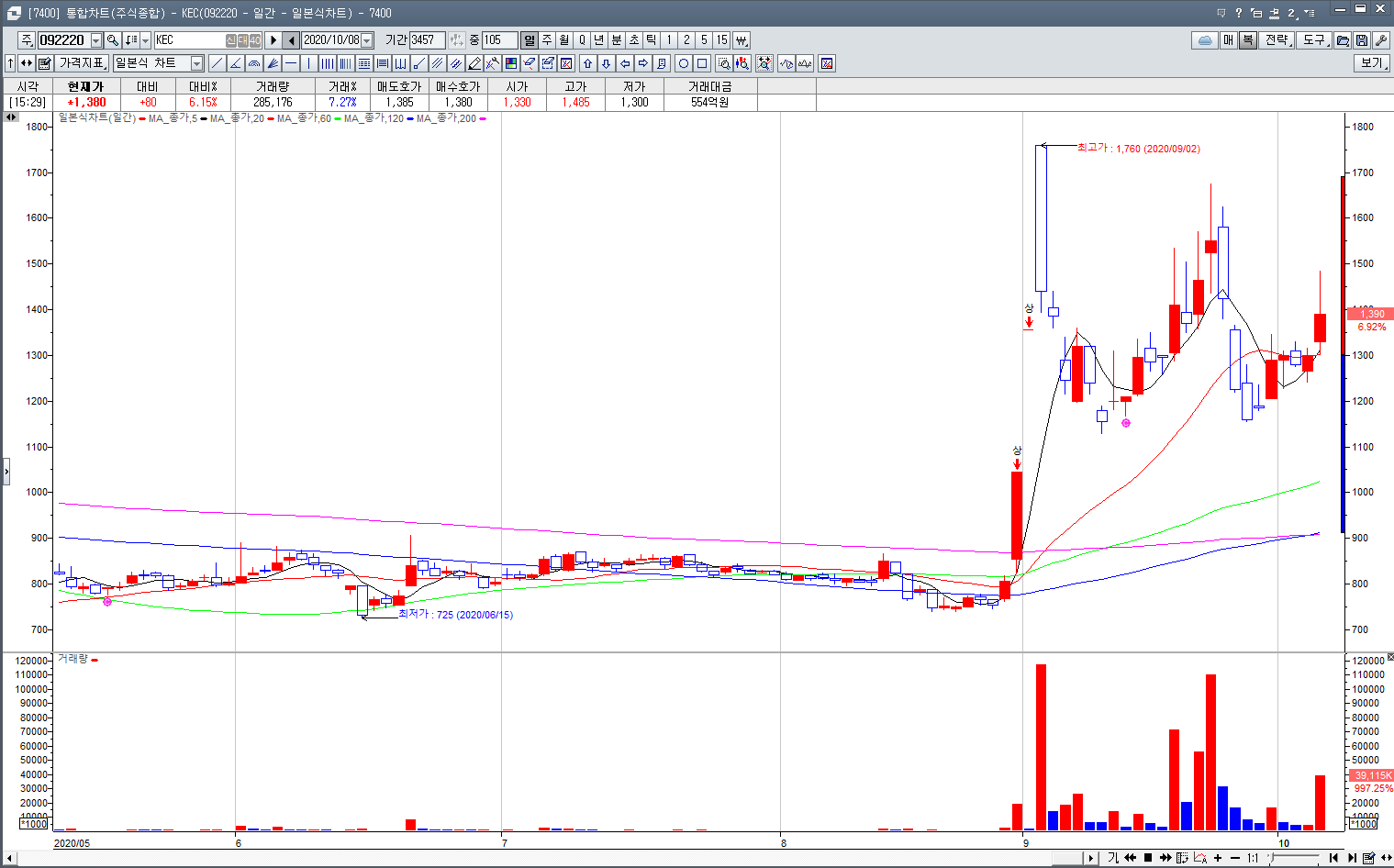Image resolution: width=1394 pixels, height=868 pixels.
Task: Select the Fibonacci arc tool
Action: 254,63
